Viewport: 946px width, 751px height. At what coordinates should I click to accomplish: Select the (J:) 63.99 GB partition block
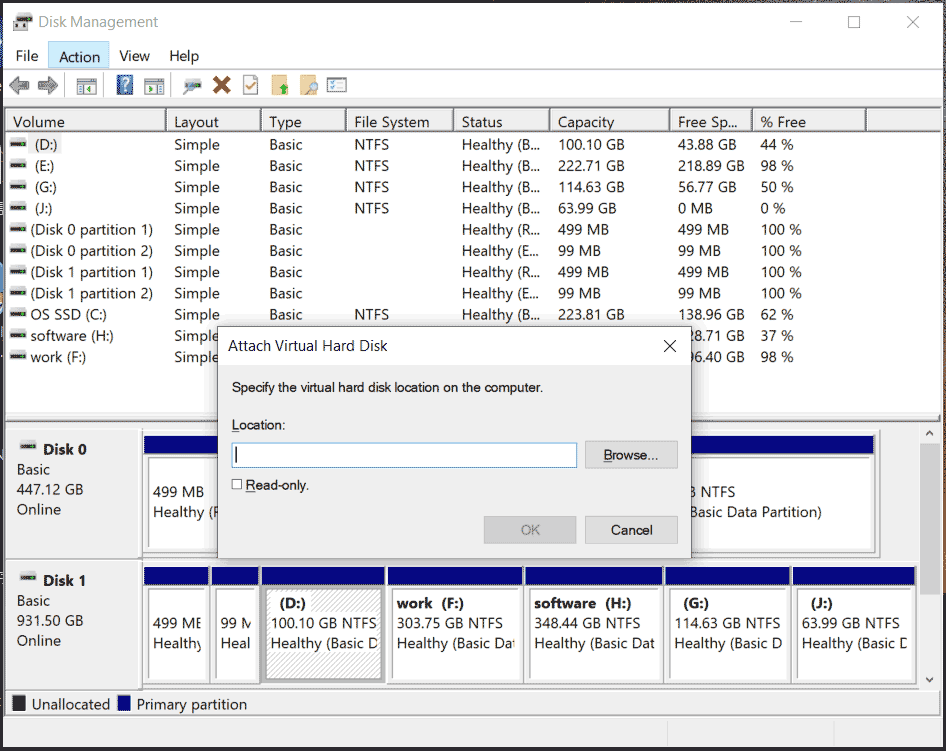(854, 624)
